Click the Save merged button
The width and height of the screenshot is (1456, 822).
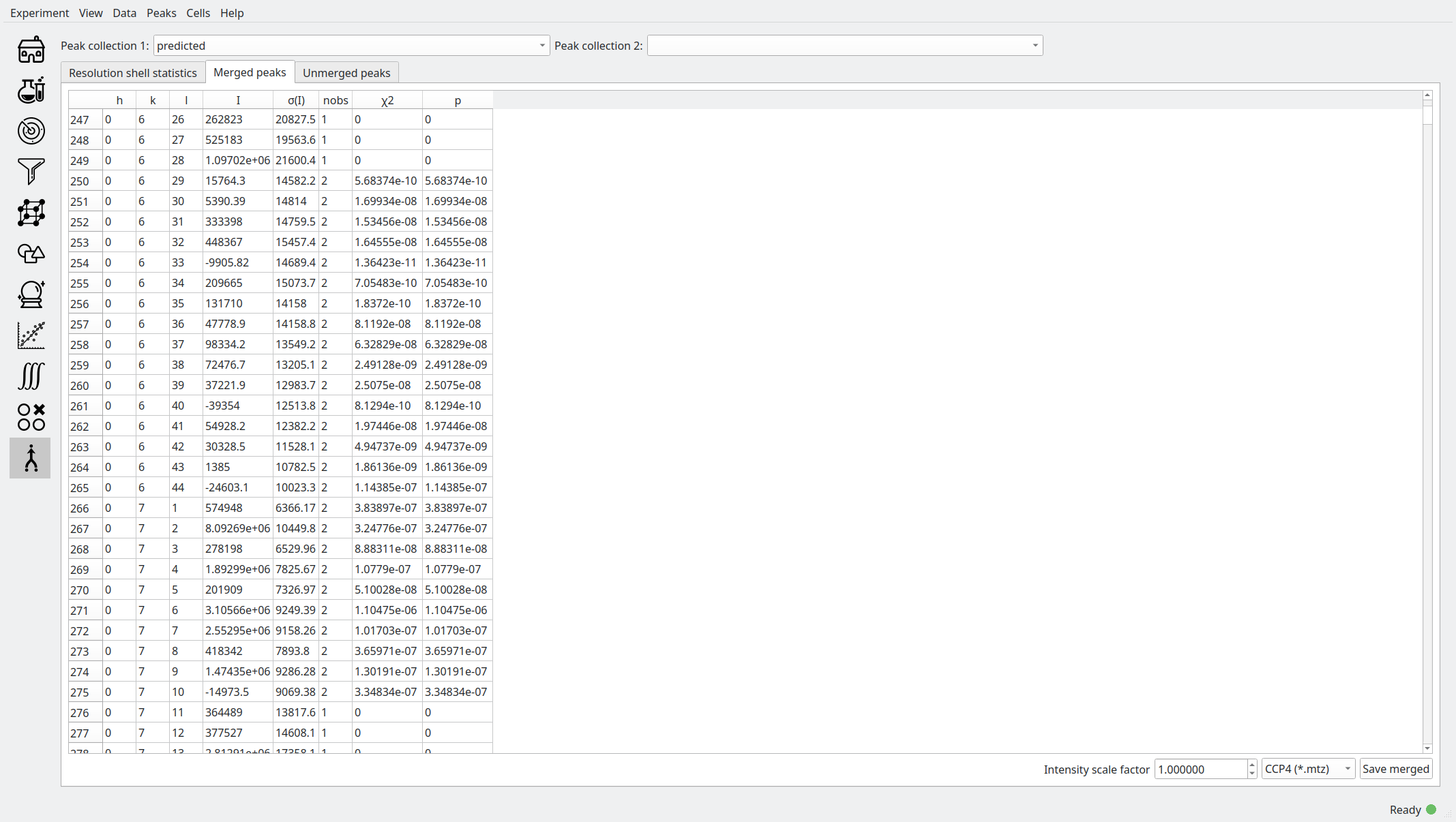pos(1395,769)
